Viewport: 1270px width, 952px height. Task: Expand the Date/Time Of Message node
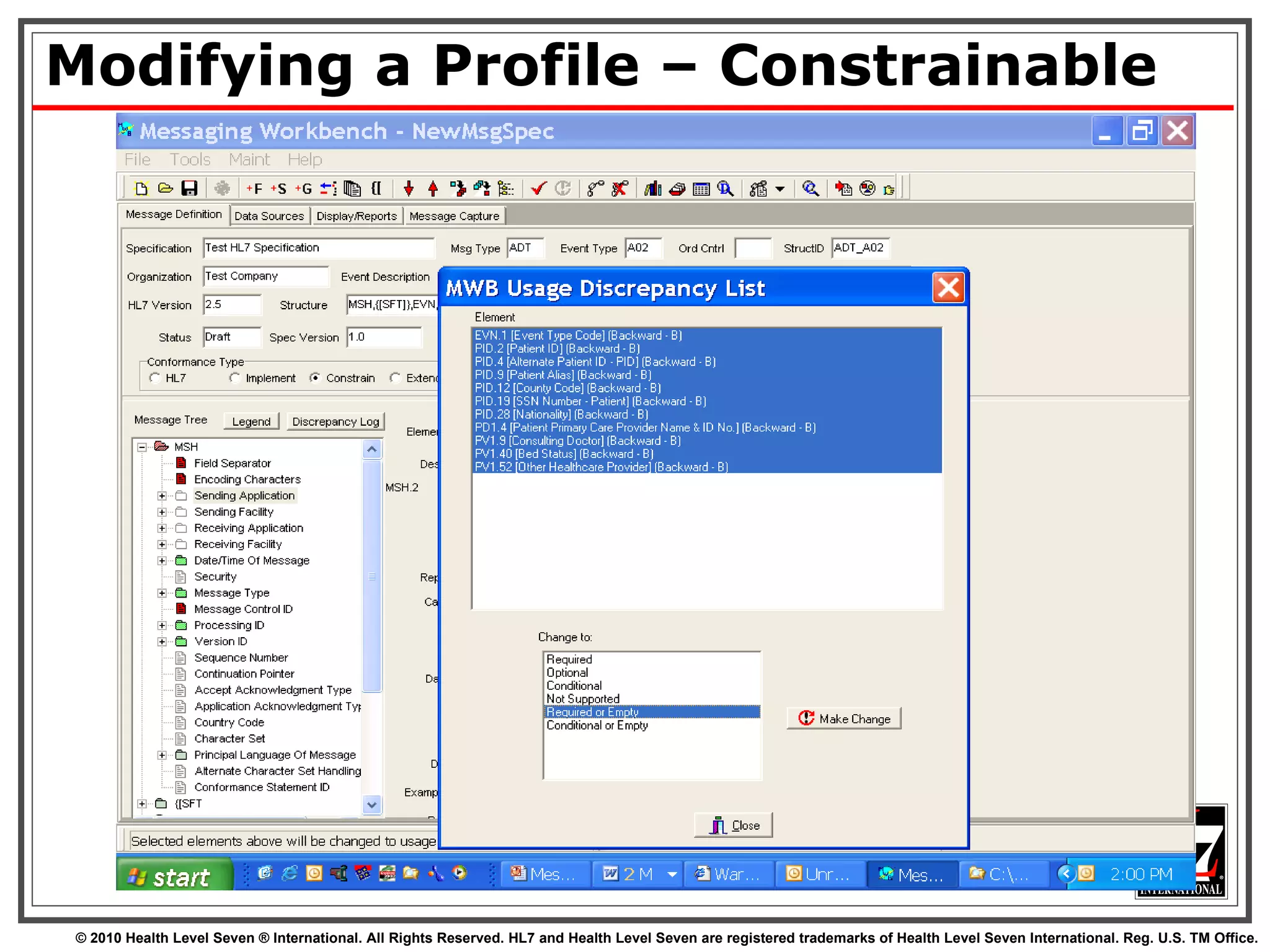[162, 560]
